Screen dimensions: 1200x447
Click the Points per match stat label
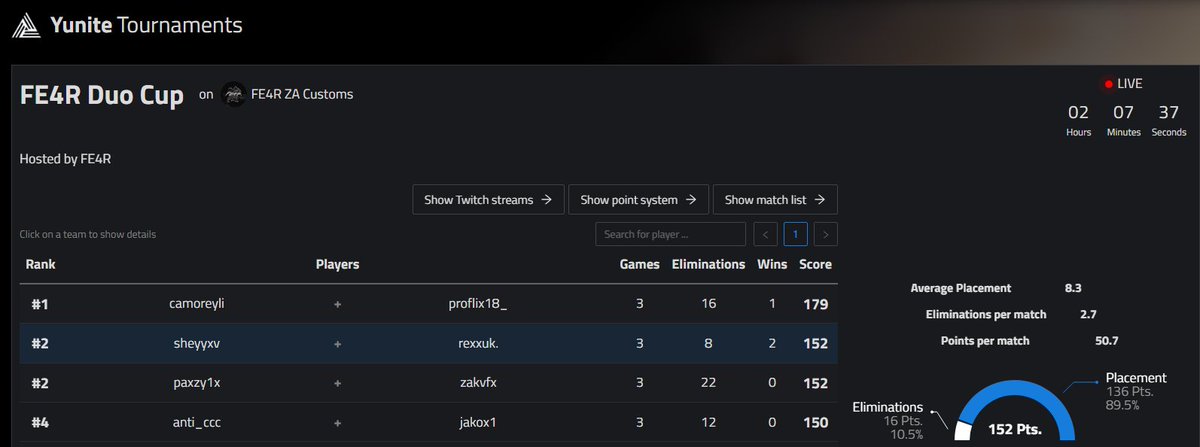(985, 341)
